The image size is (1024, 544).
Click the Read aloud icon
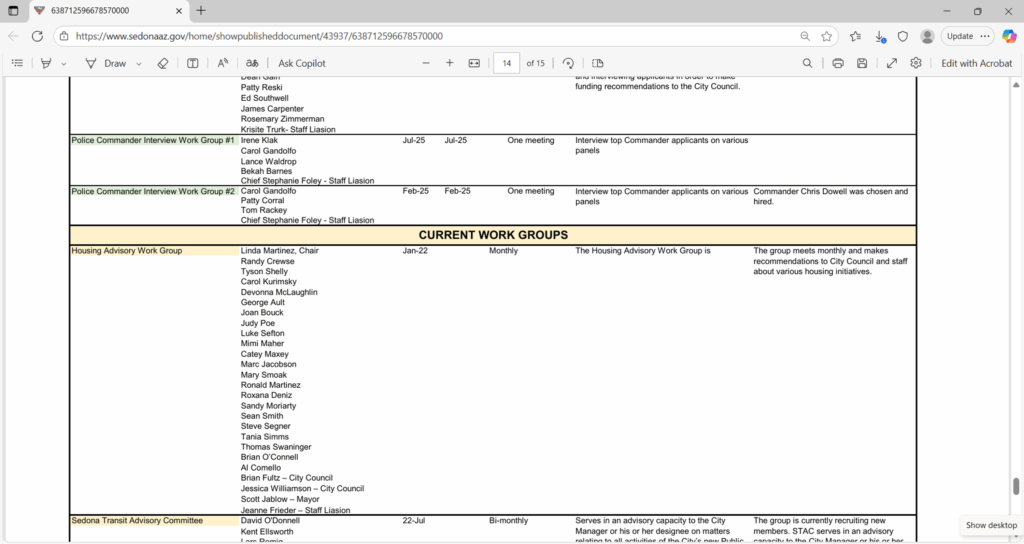223,63
